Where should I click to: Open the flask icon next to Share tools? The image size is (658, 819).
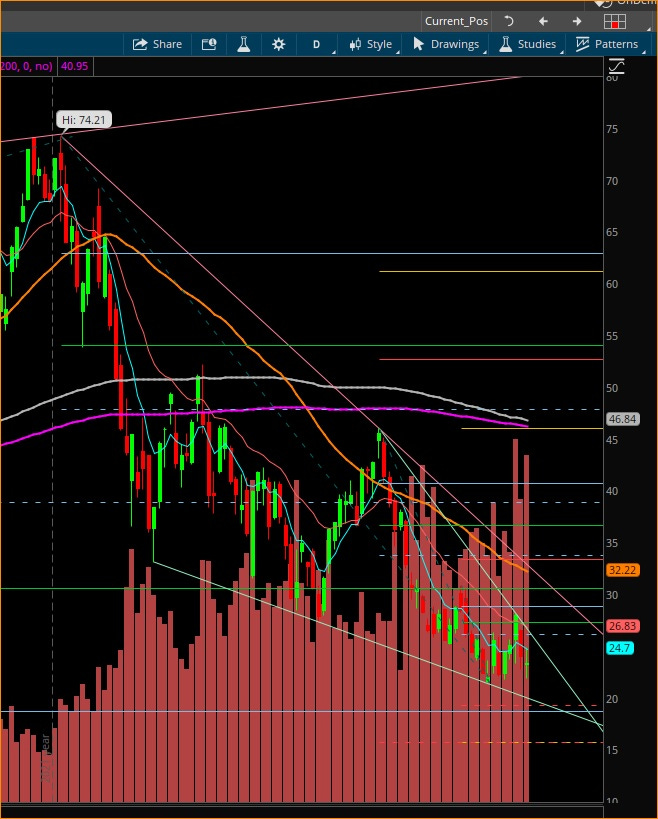coord(243,44)
